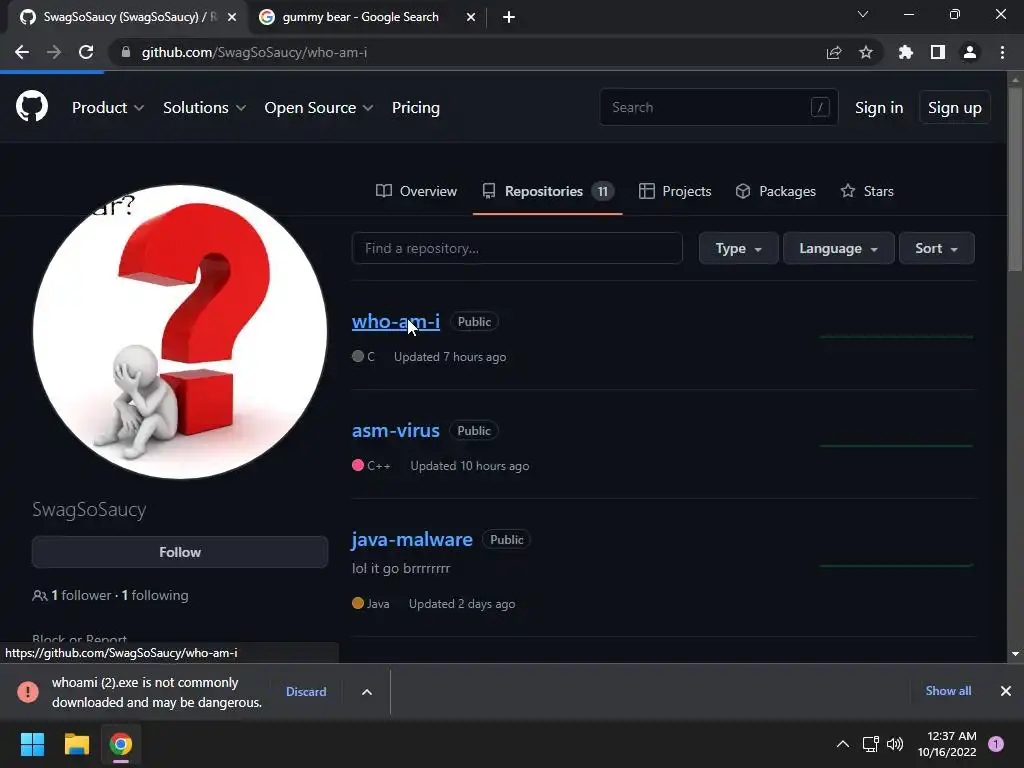Click the Sign up button
Screen dimensions: 1024x768
point(954,108)
